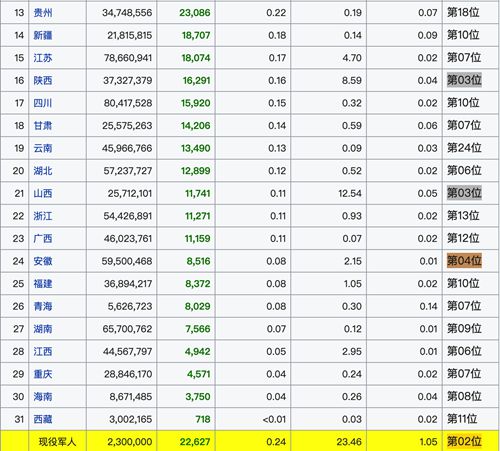Select the 现役军人 cell in yellow row
This screenshot has height=451, width=500.
click(57, 442)
